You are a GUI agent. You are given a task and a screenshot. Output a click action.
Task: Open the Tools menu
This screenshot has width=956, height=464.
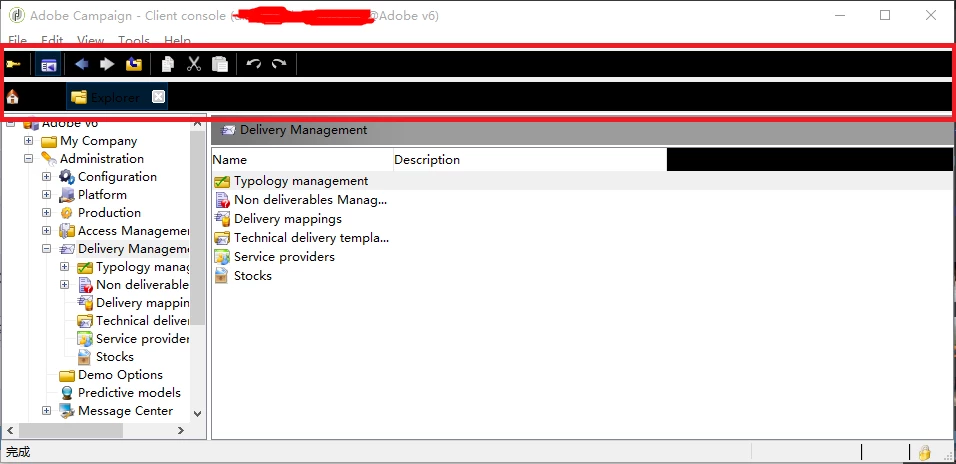click(x=134, y=40)
